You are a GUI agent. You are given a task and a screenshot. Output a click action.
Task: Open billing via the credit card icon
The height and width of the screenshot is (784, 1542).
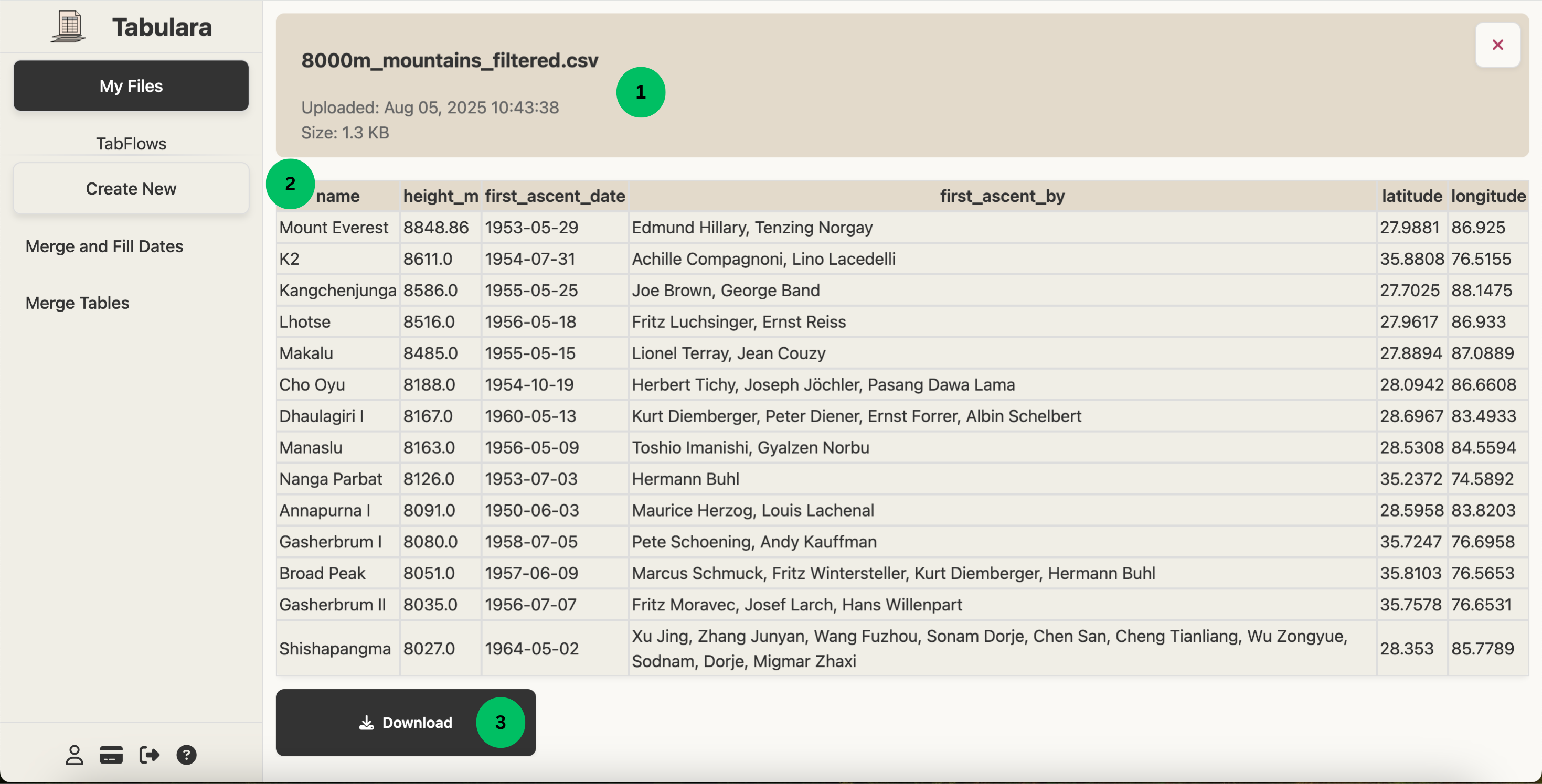111,755
